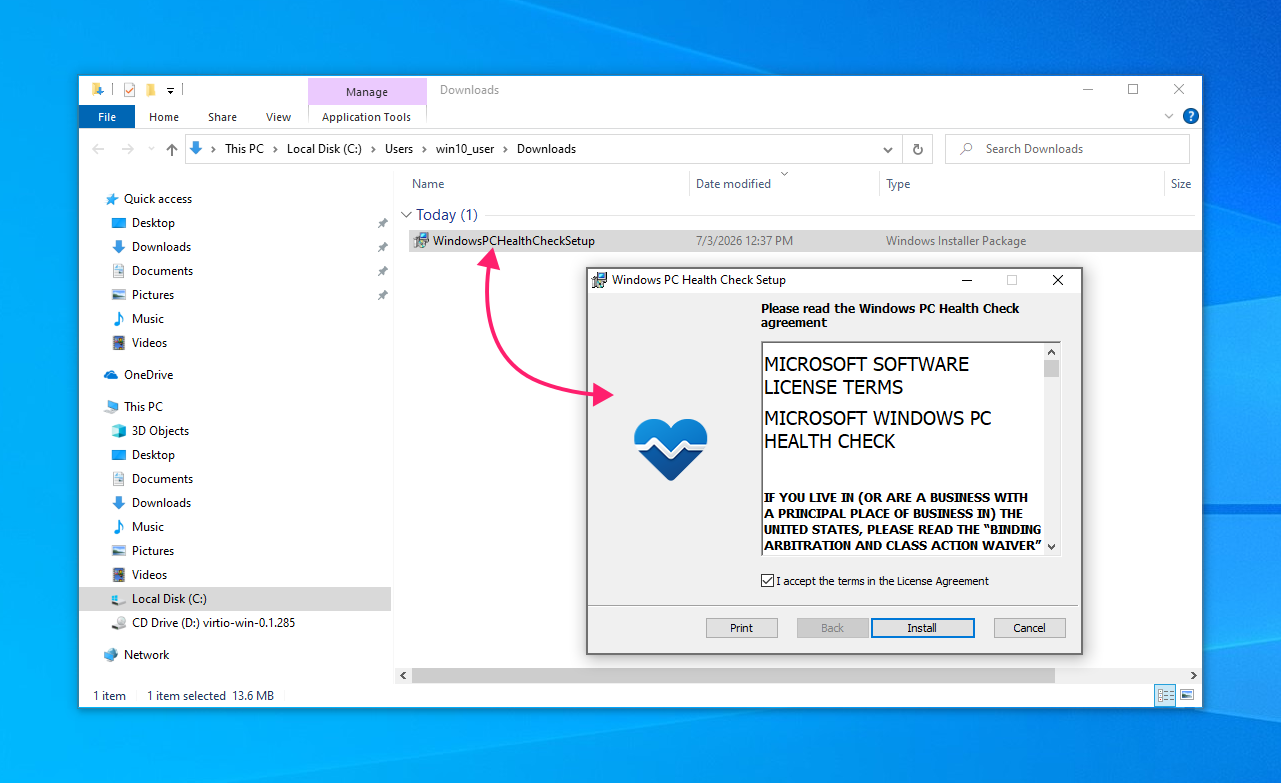Open the Network icon in navigation pane
This screenshot has width=1281, height=783.
tap(111, 655)
